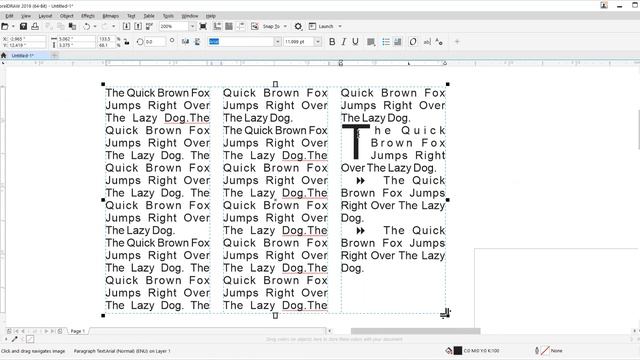Open the Edit menu
640x360 pixels.
[x=9, y=16]
